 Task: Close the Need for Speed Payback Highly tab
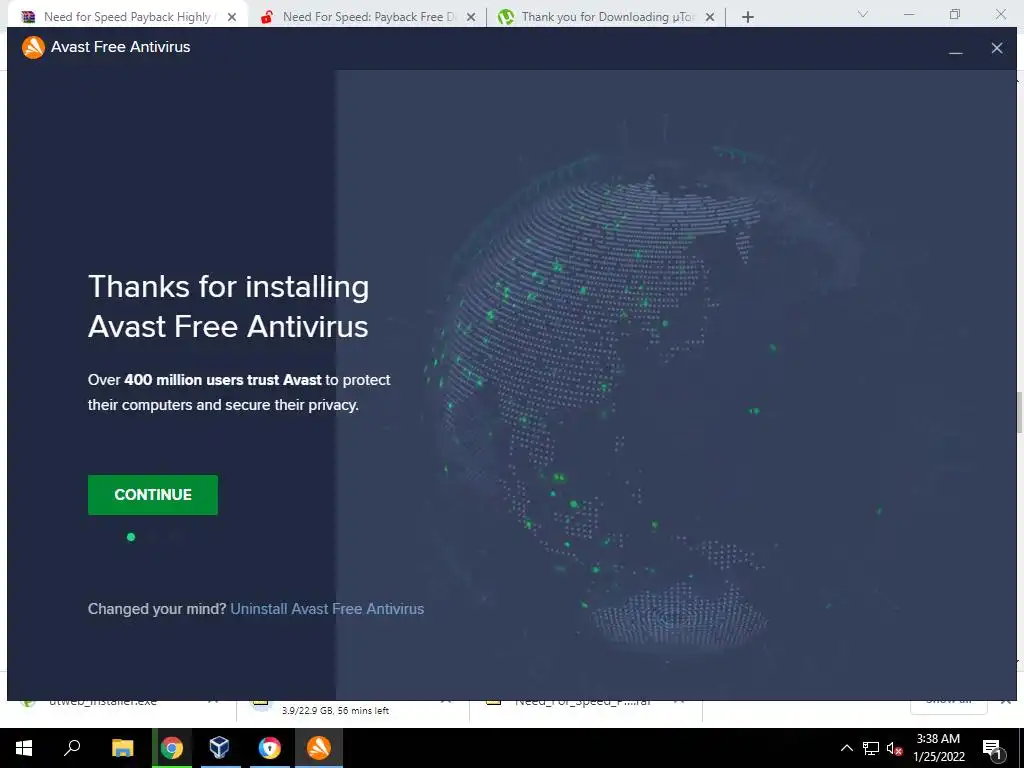[x=232, y=18]
